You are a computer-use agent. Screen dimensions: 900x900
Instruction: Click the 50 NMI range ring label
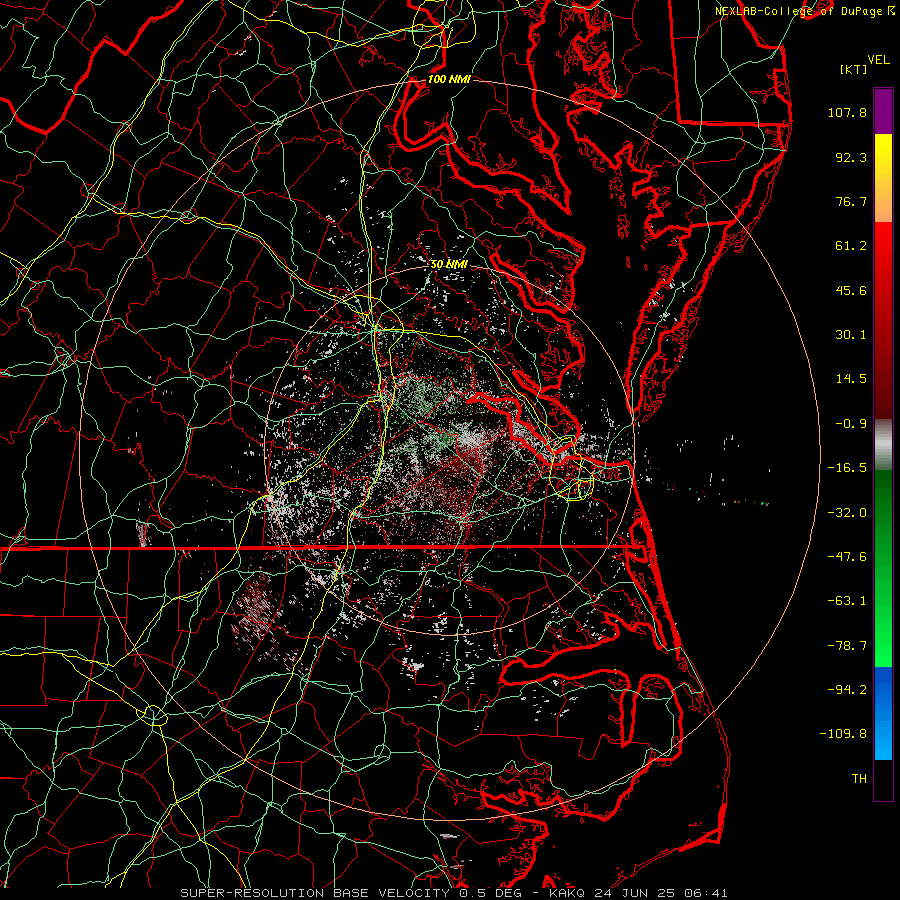point(449,264)
